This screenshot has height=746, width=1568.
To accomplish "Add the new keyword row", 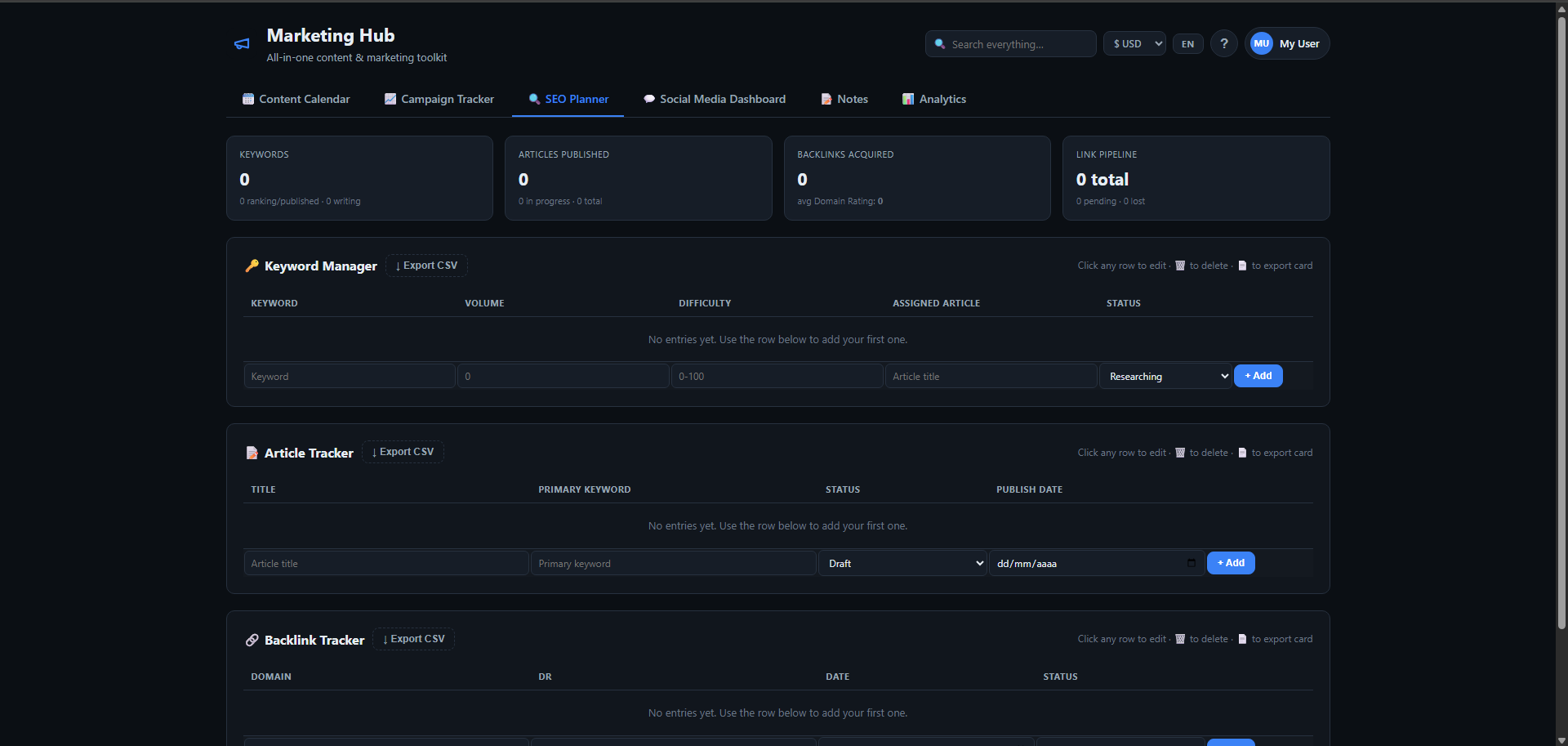I will coord(1258,376).
